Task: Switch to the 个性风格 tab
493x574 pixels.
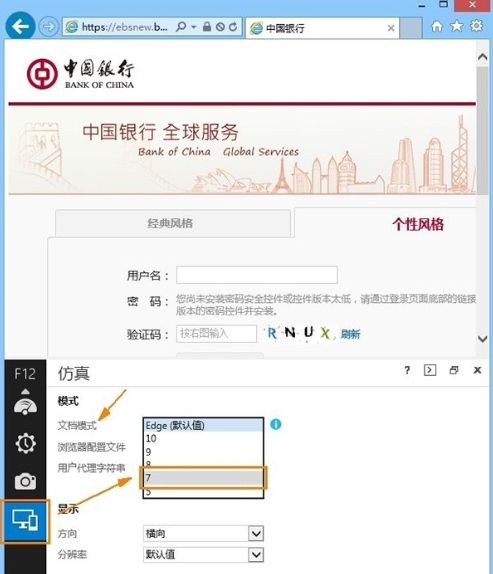Action: (x=418, y=224)
